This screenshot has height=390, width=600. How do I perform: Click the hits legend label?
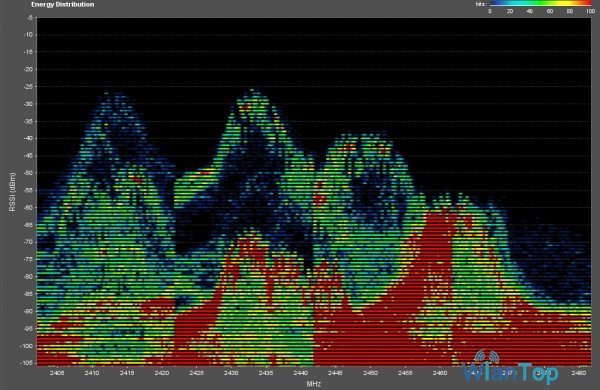coord(481,4)
